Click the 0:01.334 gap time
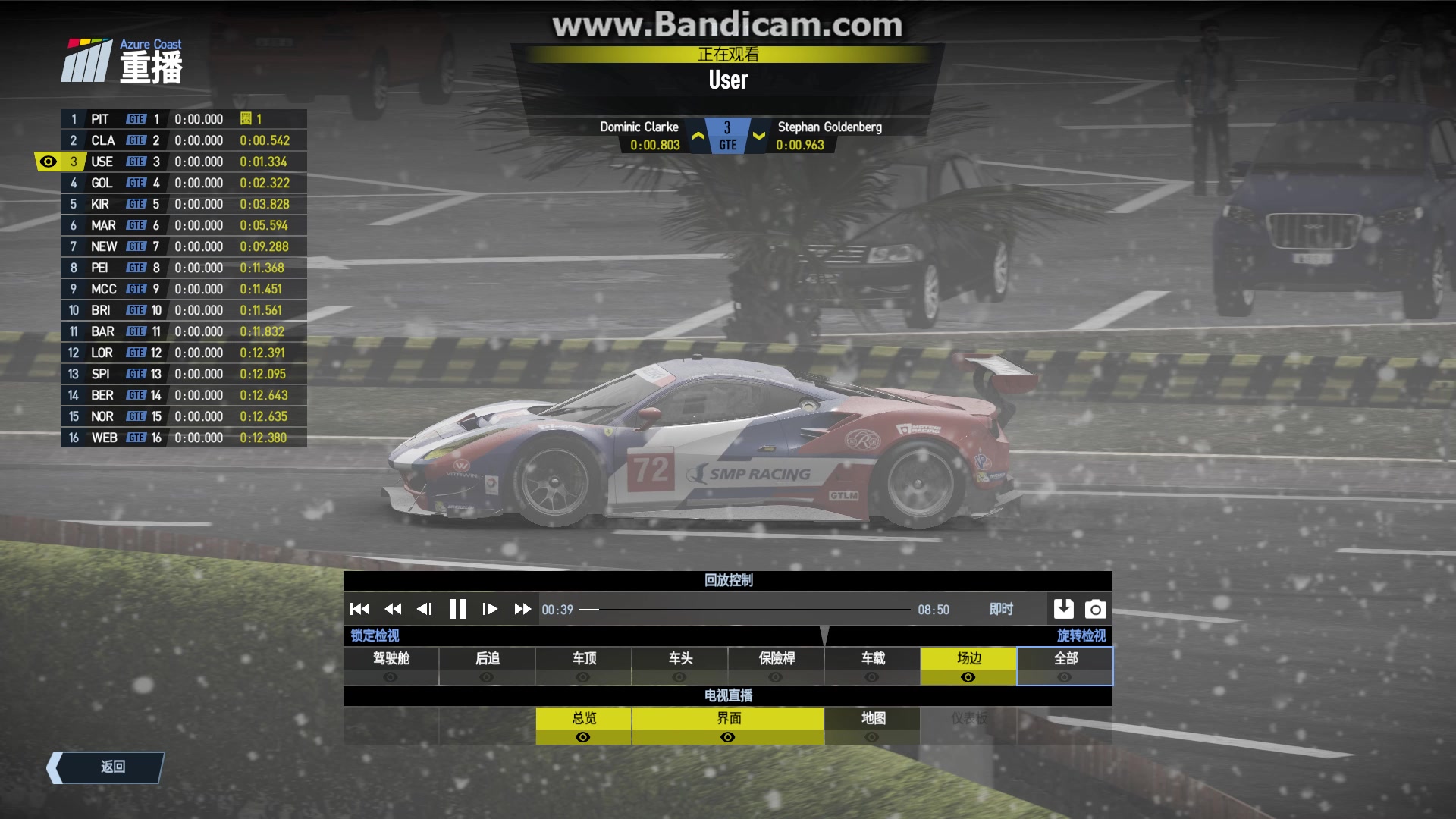Screen dimensions: 1456x819 pos(263,162)
